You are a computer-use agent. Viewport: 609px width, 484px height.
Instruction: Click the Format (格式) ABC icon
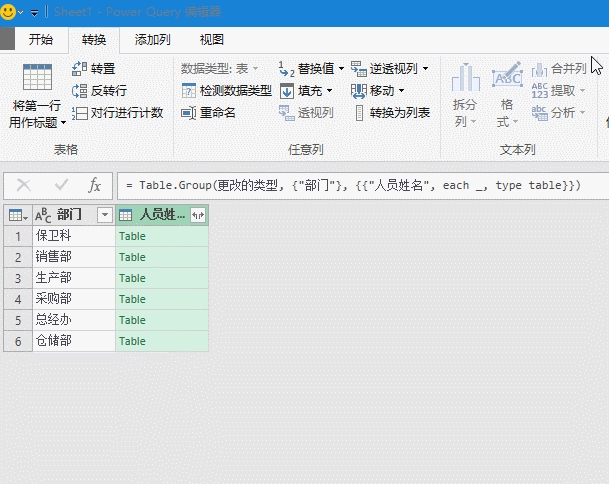[507, 75]
